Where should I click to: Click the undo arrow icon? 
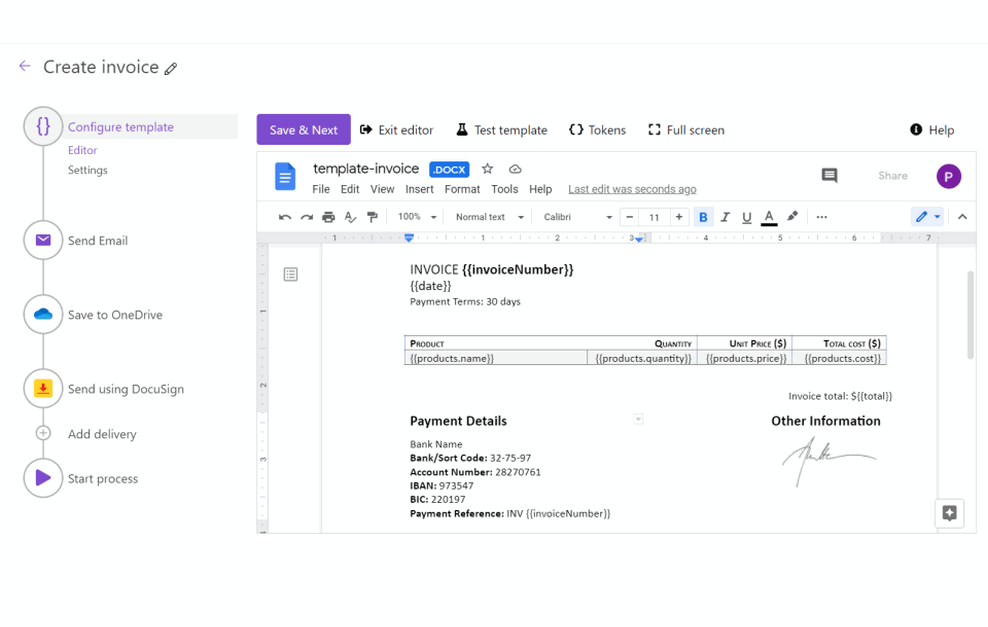tap(285, 217)
